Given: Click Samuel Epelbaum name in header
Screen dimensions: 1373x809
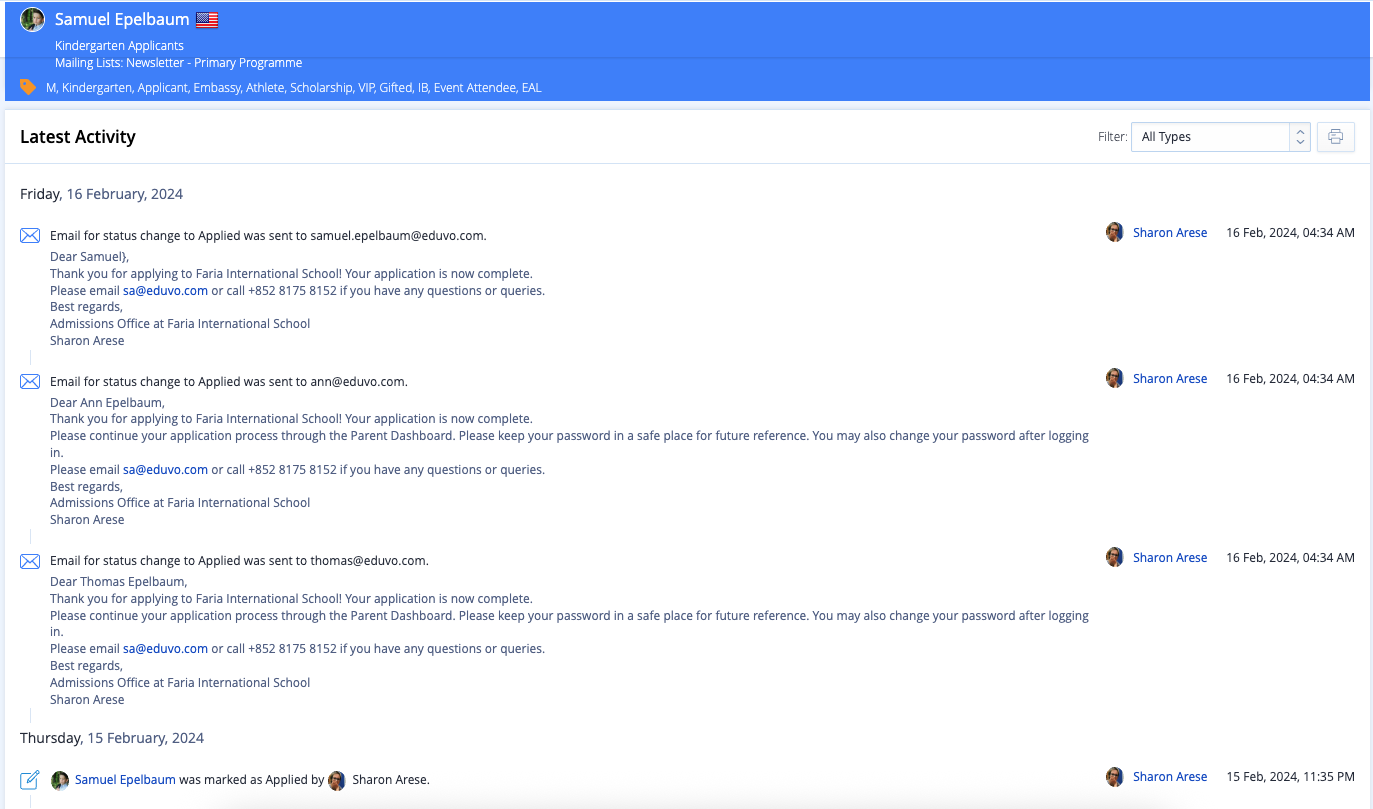Looking at the screenshot, I should (x=122, y=20).
